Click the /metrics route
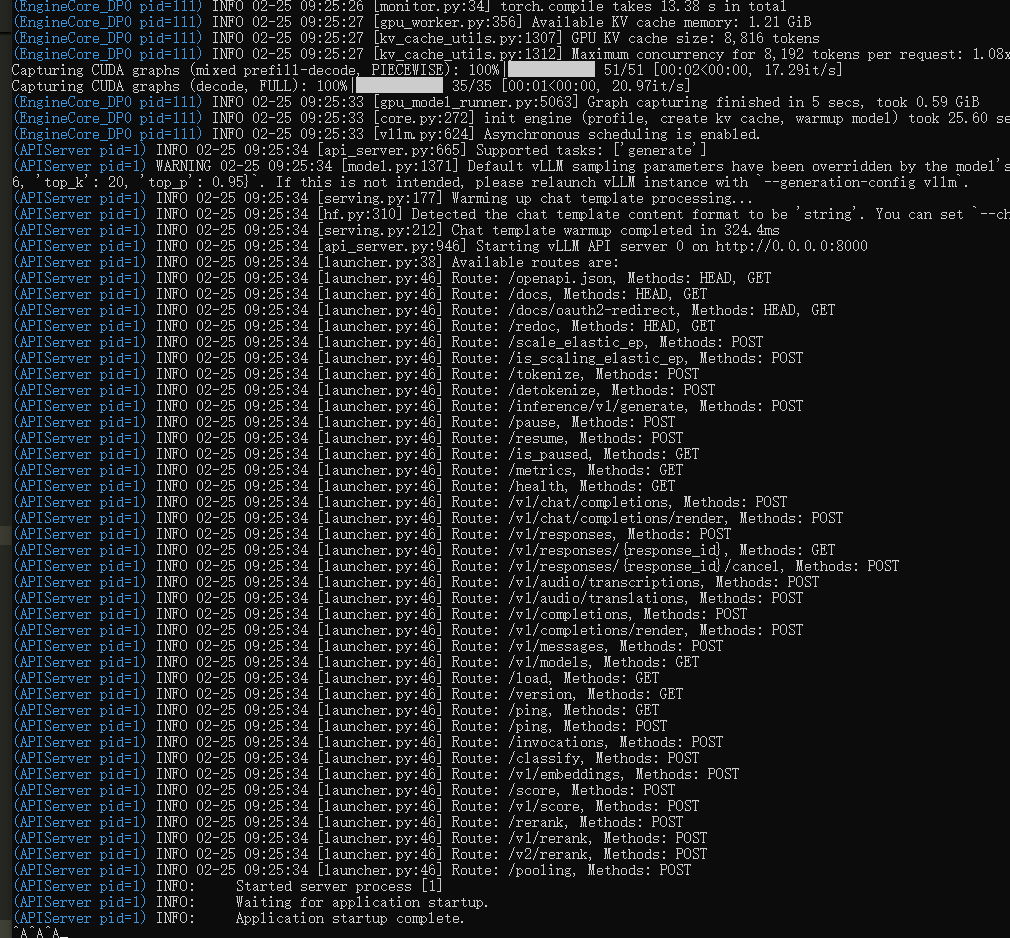 pos(541,470)
